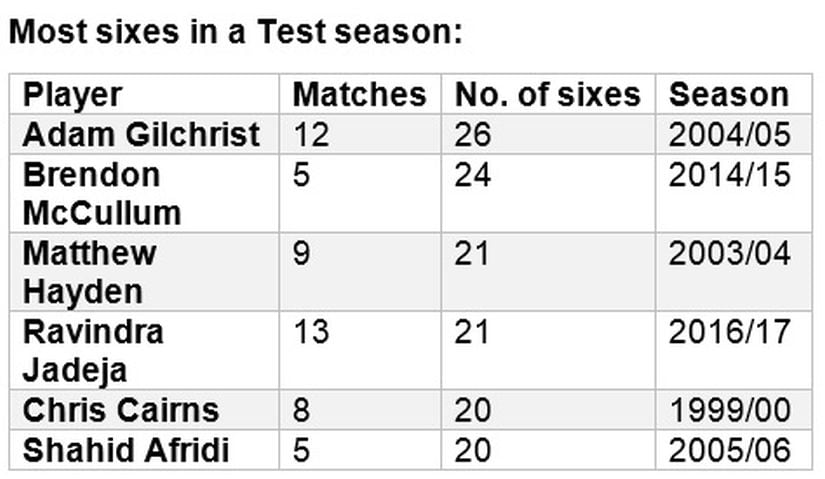The width and height of the screenshot is (825, 479).
Task: Select the Matthew Hayden name cell
Action: pos(144,272)
